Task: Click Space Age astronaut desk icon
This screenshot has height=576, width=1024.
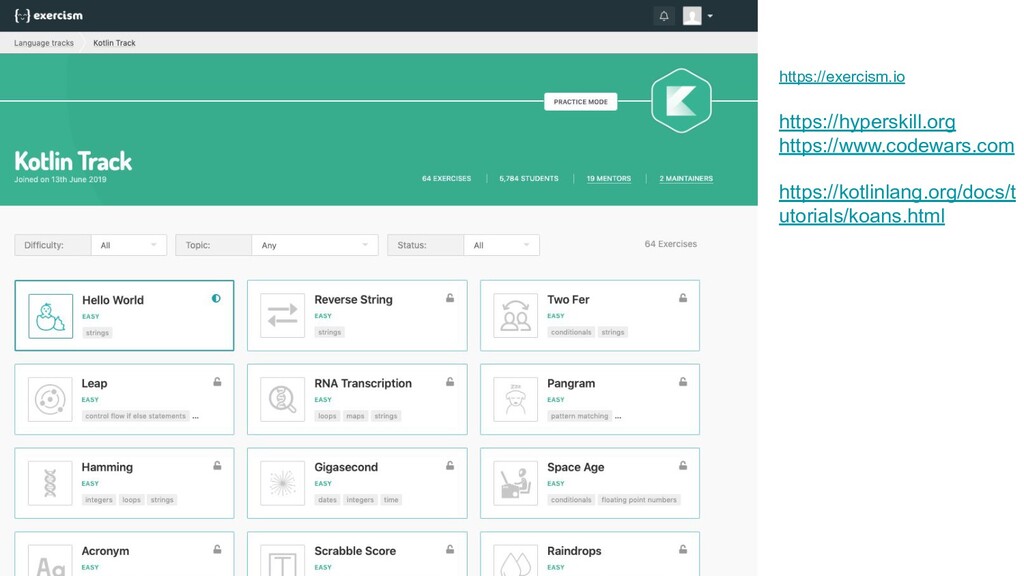Action: 515,483
